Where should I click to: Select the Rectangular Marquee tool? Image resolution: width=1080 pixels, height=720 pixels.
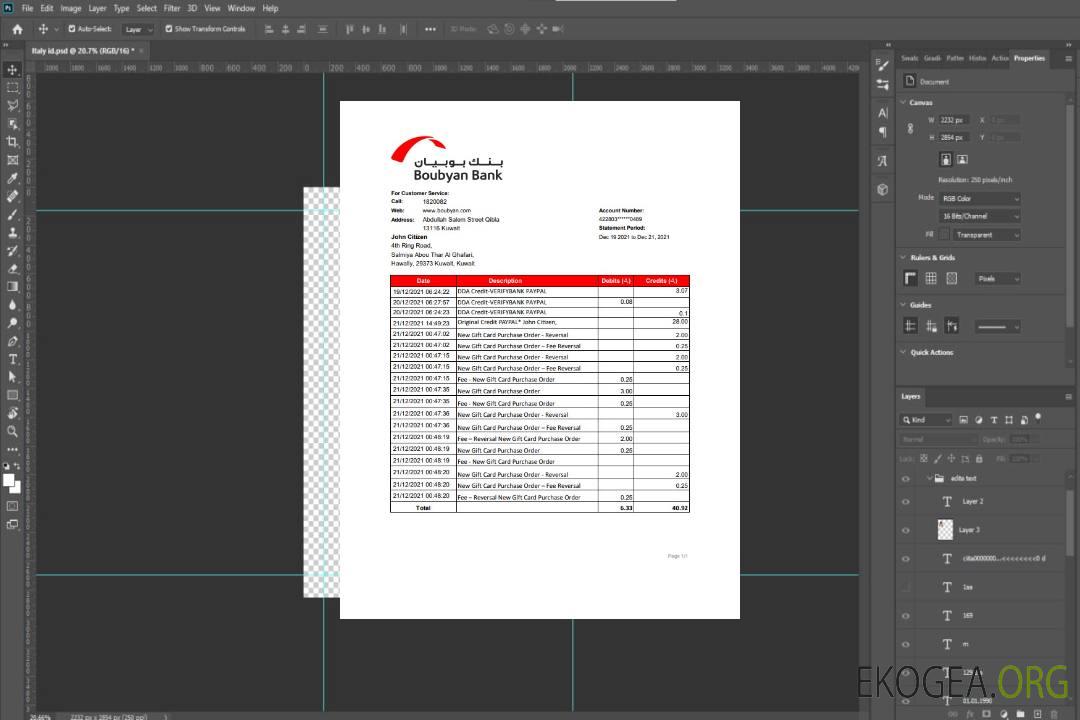[12, 88]
